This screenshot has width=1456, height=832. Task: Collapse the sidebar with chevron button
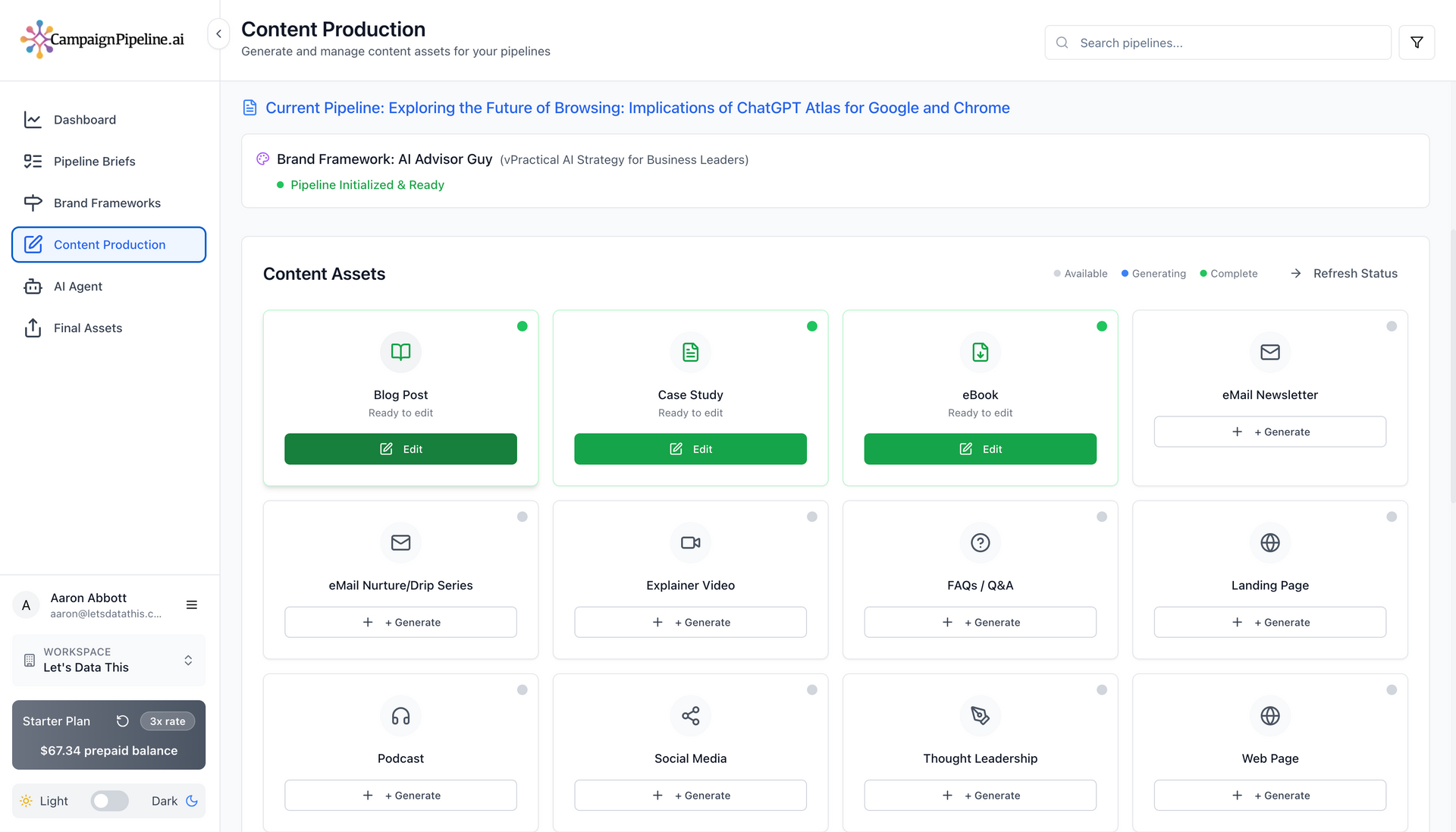pyautogui.click(x=218, y=33)
